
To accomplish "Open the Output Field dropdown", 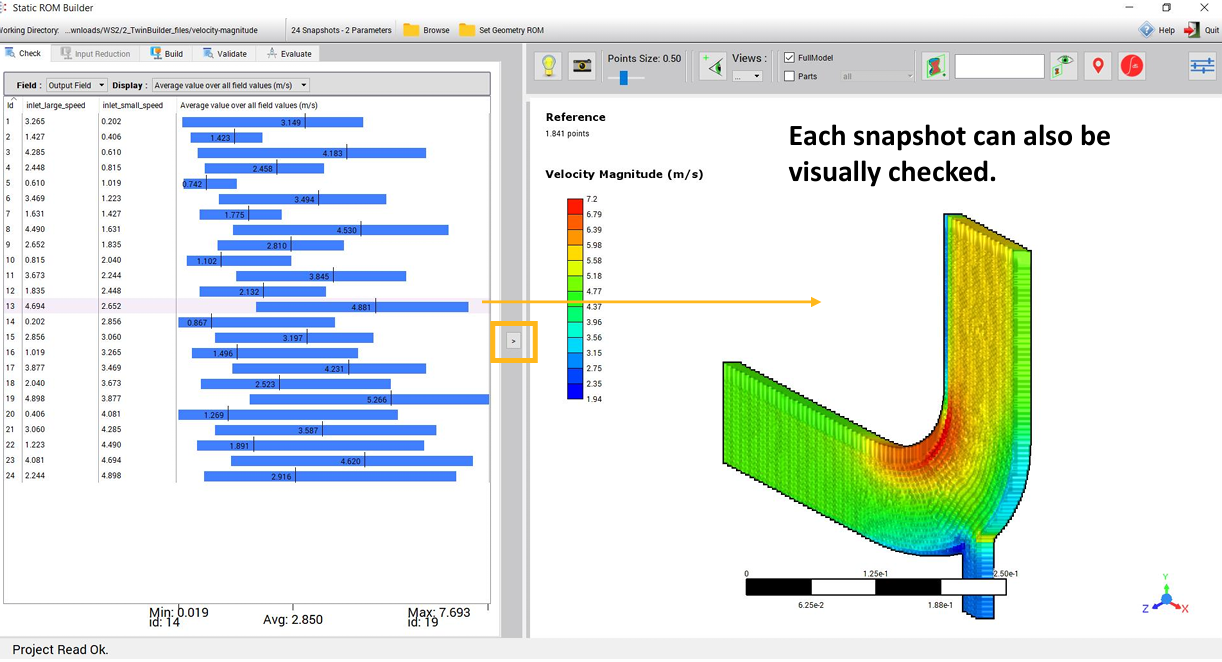I will (x=75, y=85).
